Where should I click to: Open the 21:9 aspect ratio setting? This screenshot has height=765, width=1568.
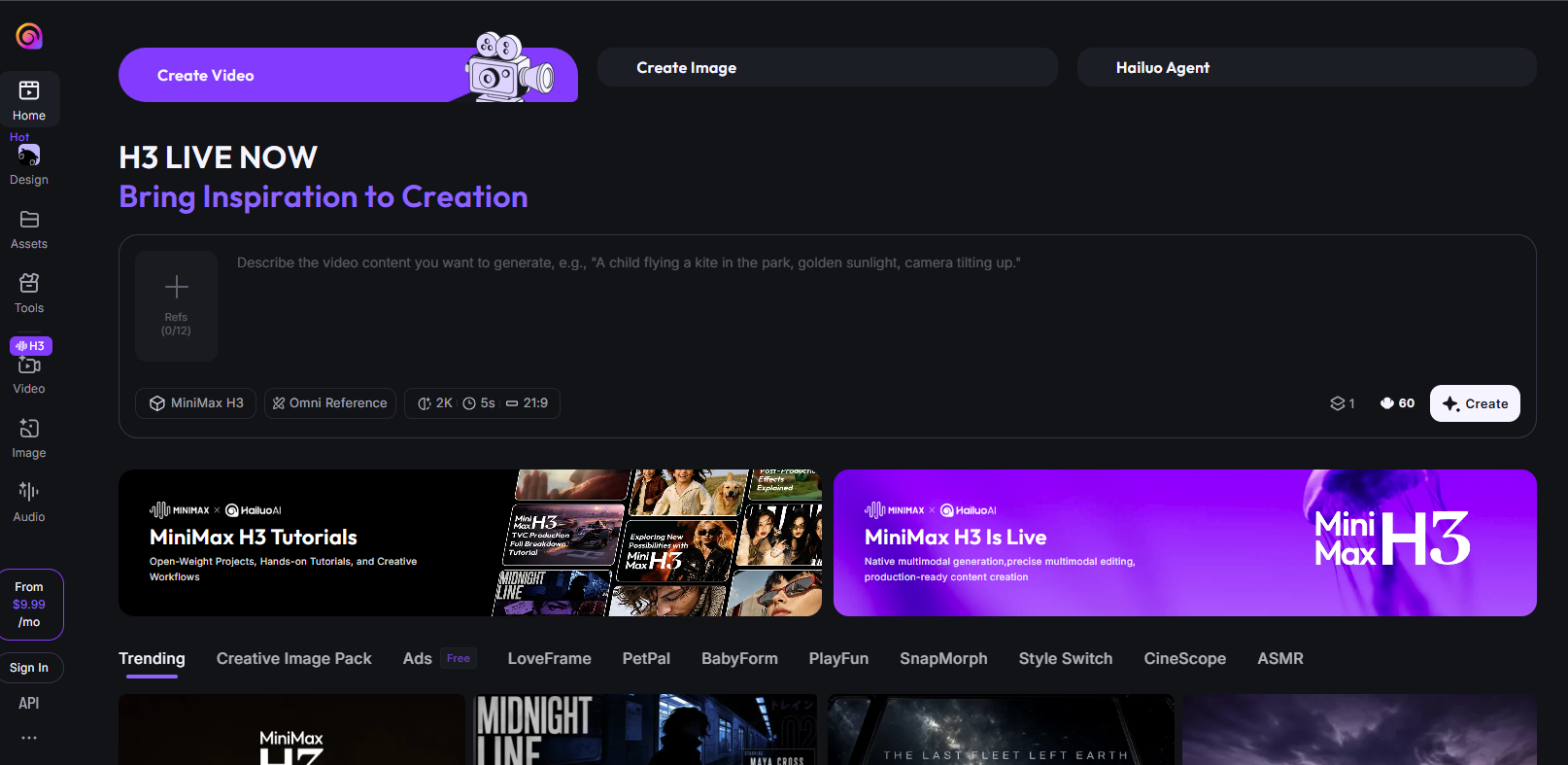[x=527, y=403]
